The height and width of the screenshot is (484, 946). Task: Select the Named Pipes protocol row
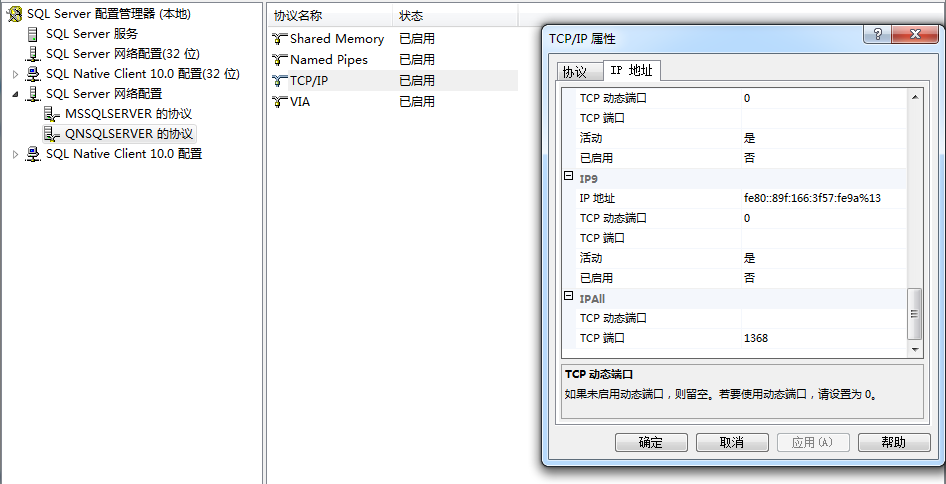[x=393, y=60]
